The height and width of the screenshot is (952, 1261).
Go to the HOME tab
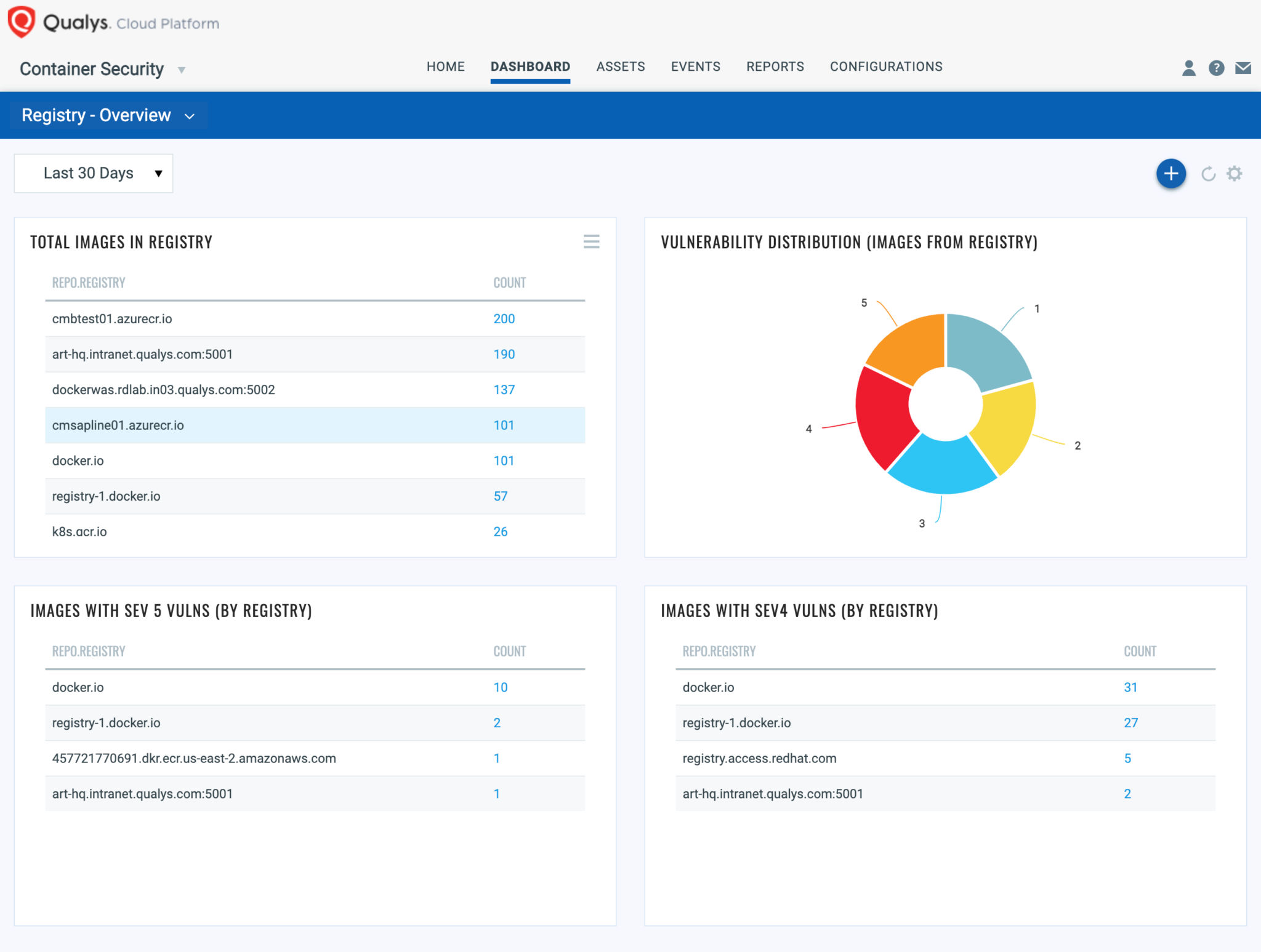tap(445, 67)
